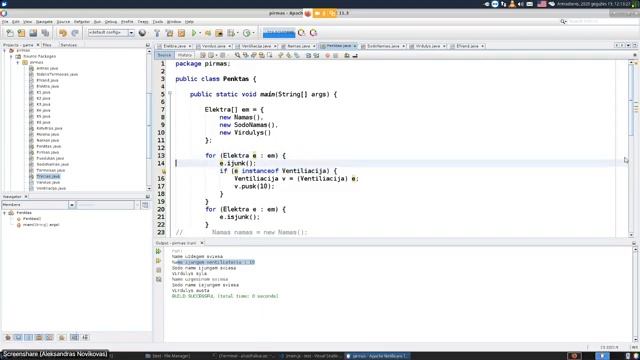640x360 pixels.
Task: Close the Output pirmas (run) tab
Action: click(202, 243)
